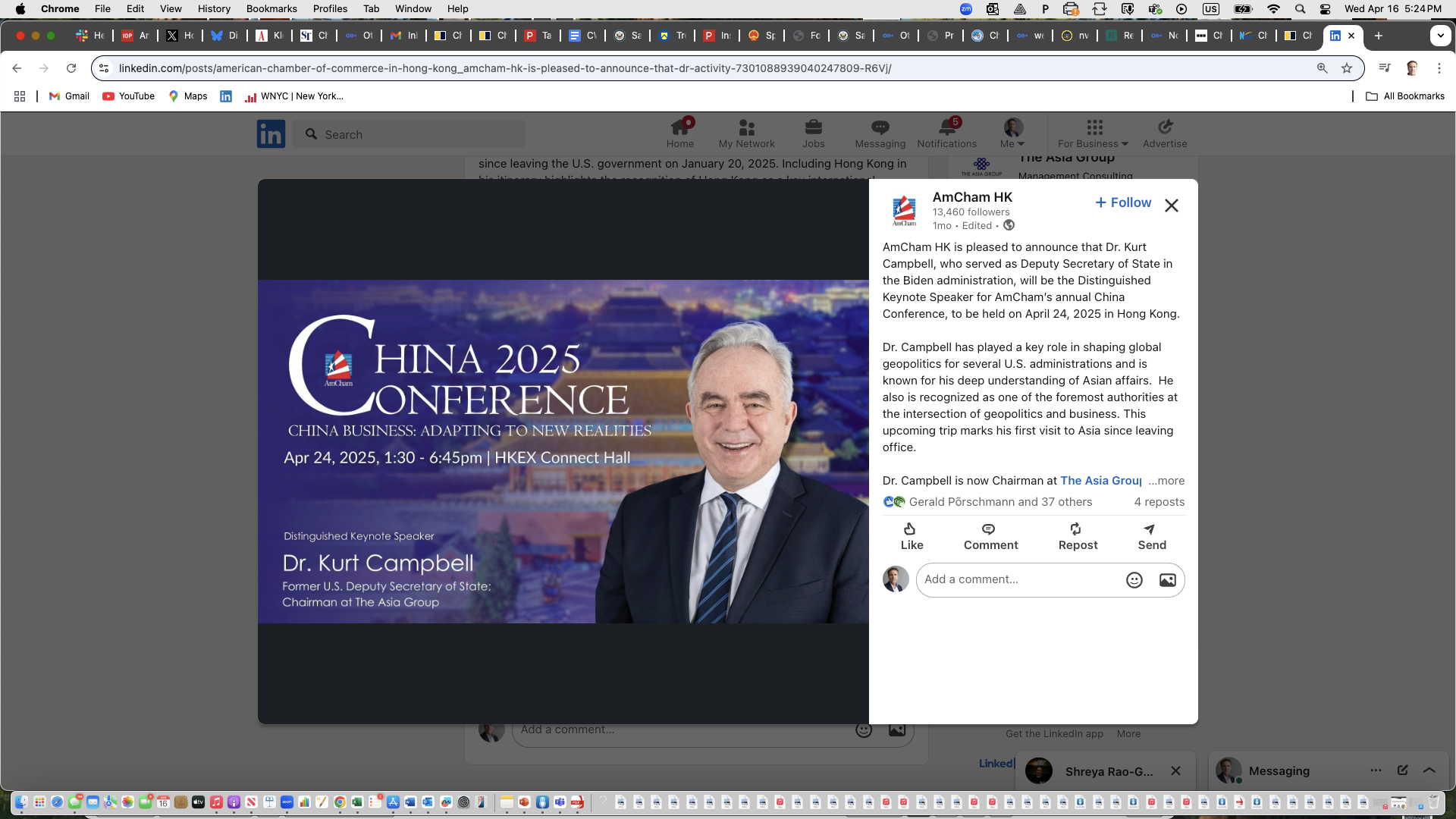Image resolution: width=1456 pixels, height=819 pixels.
Task: Click the LinkedIn Search field
Action: [x=409, y=134]
